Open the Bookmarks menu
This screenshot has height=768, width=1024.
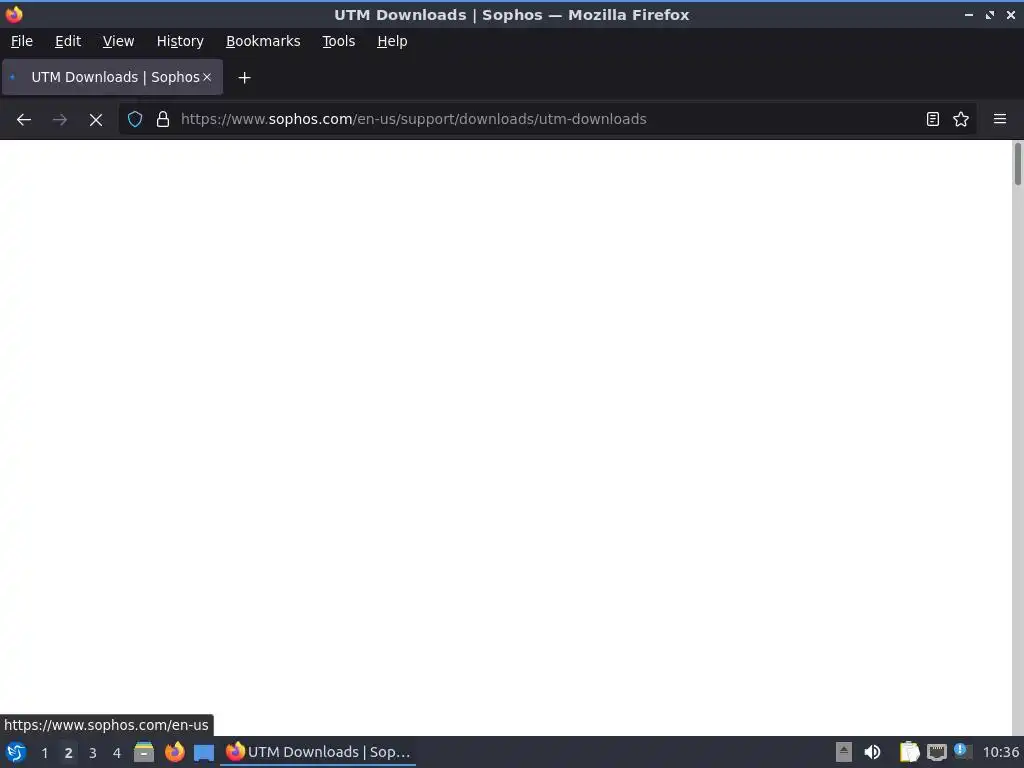[x=263, y=41]
